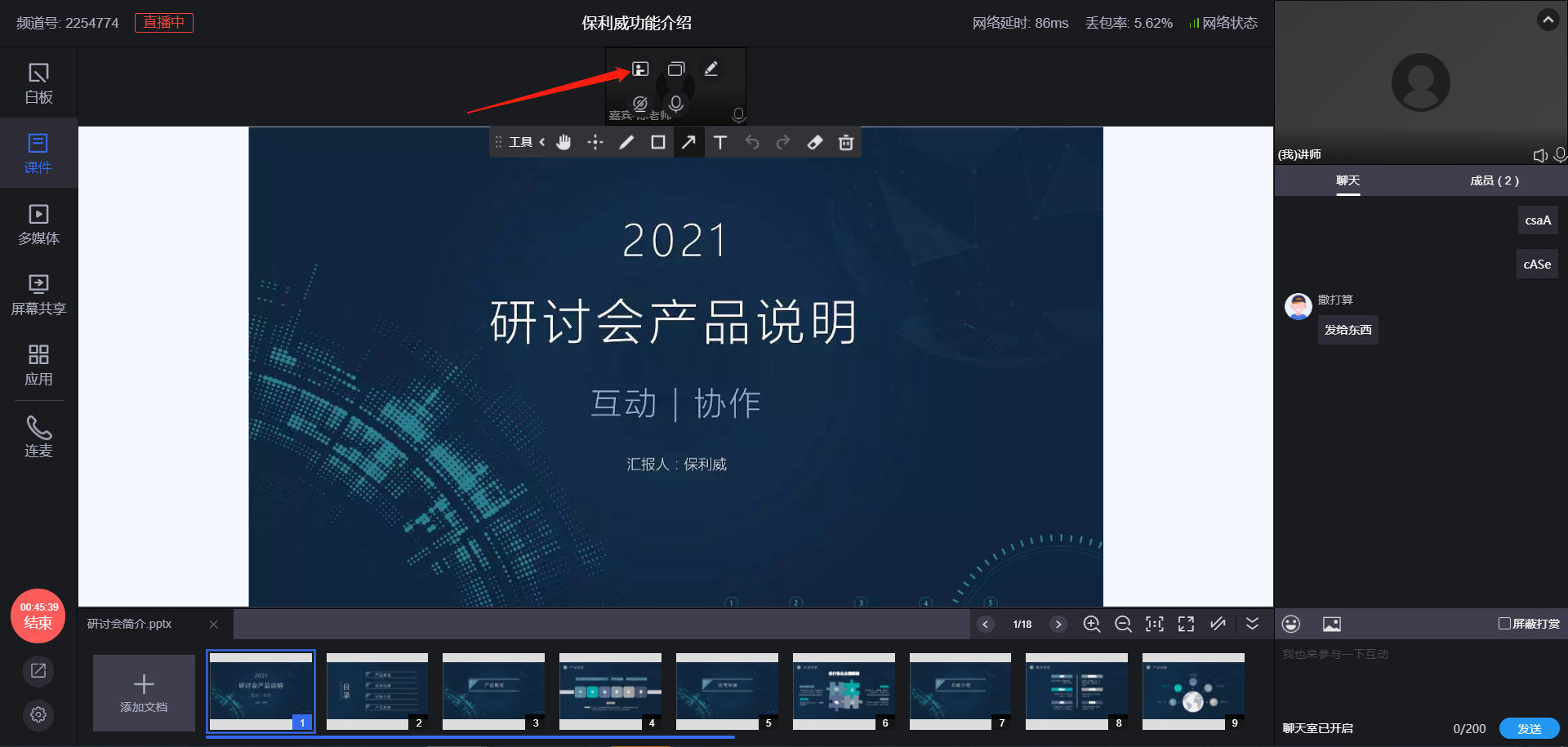1568x747 pixels.
Task: Toggle the annotation visibility slash-pencil icon
Action: [x=1218, y=624]
